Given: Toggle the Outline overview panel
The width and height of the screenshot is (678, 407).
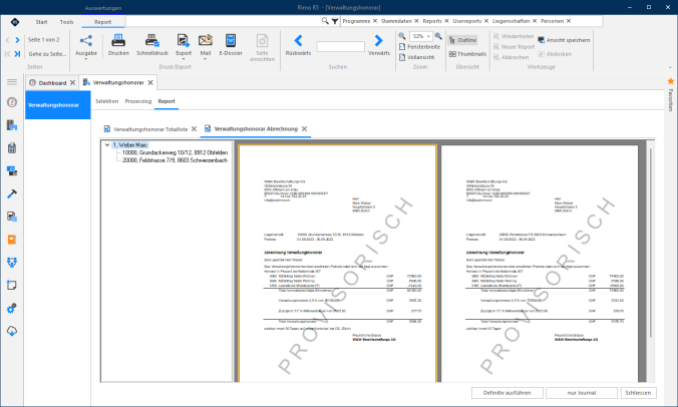Looking at the screenshot, I should [x=463, y=40].
